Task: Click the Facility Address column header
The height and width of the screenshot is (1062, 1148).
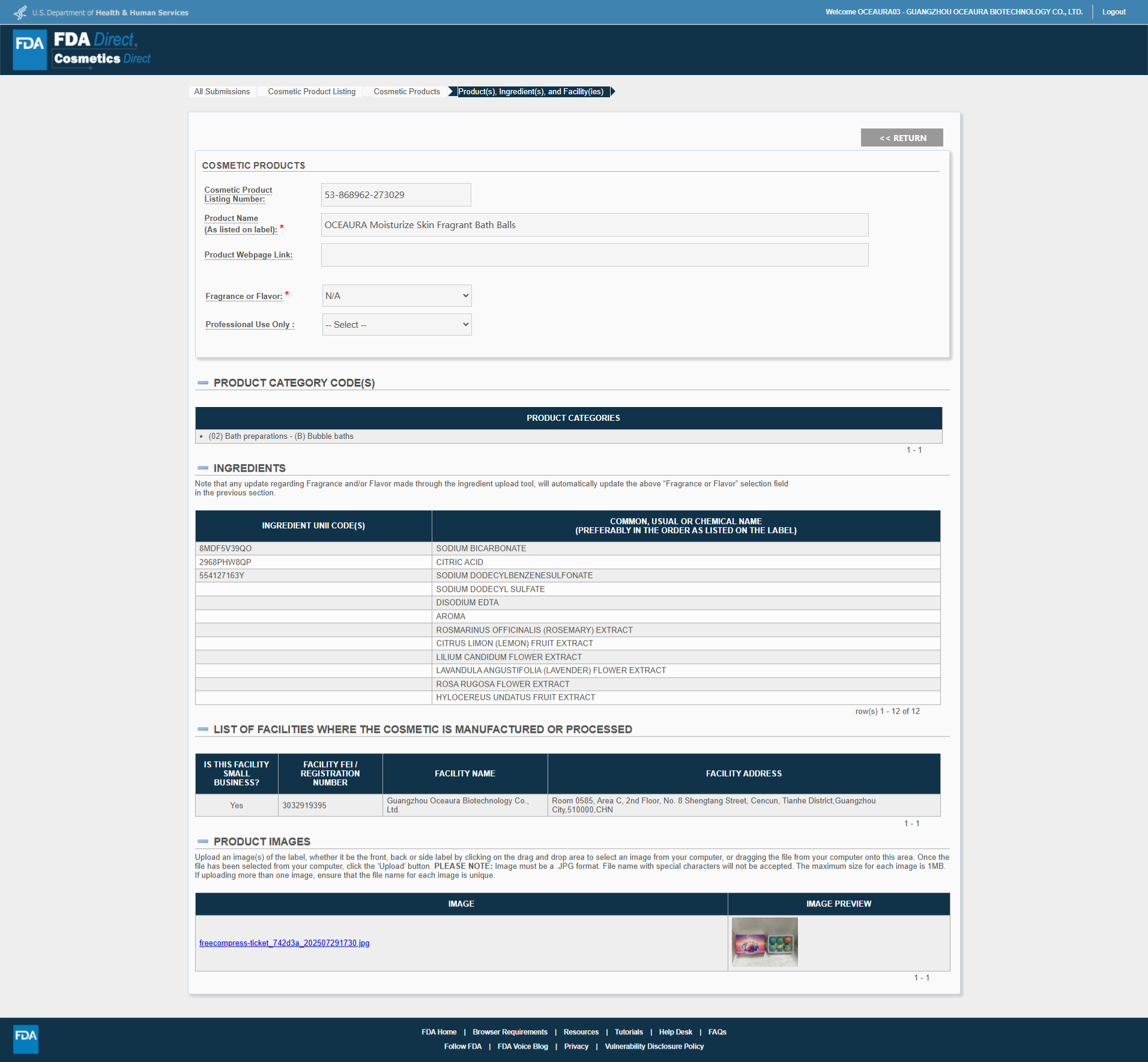Action: [x=744, y=774]
